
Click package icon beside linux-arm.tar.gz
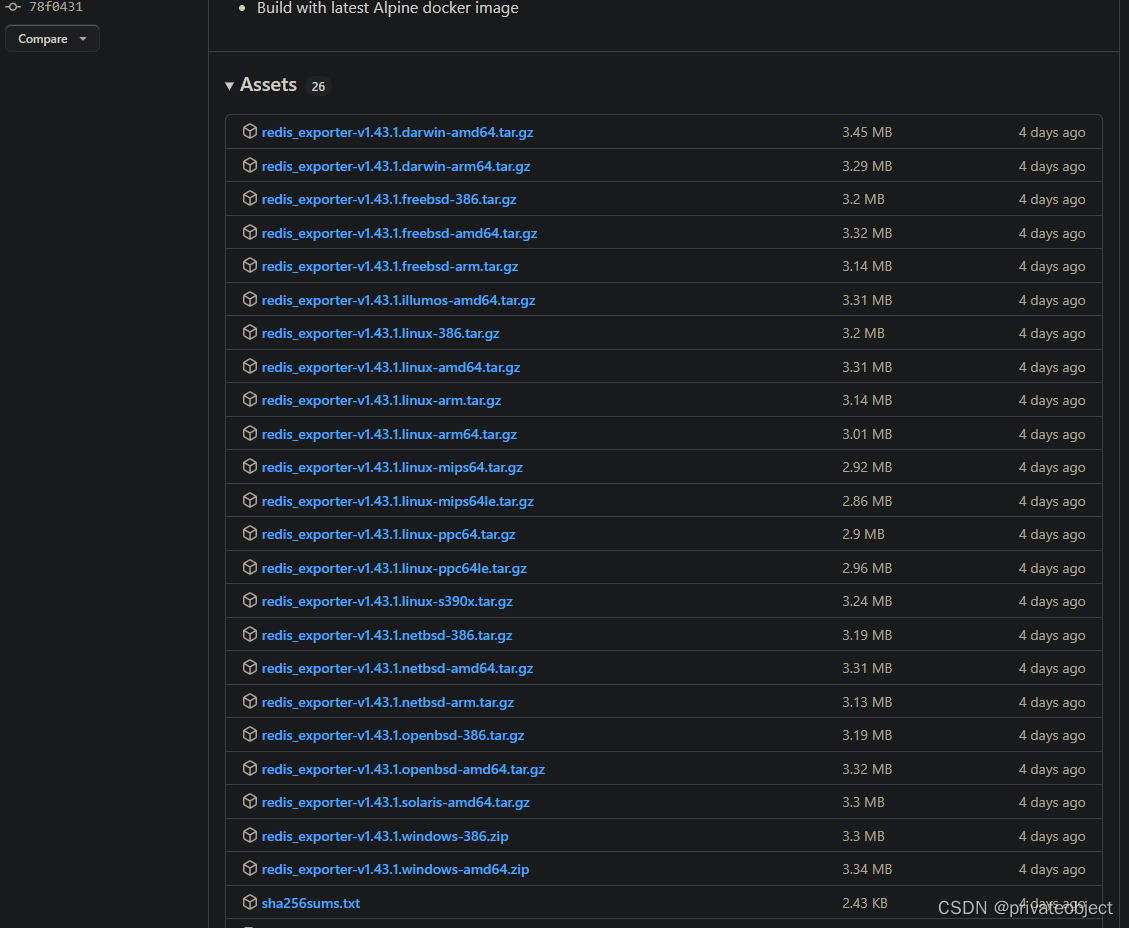click(x=250, y=399)
